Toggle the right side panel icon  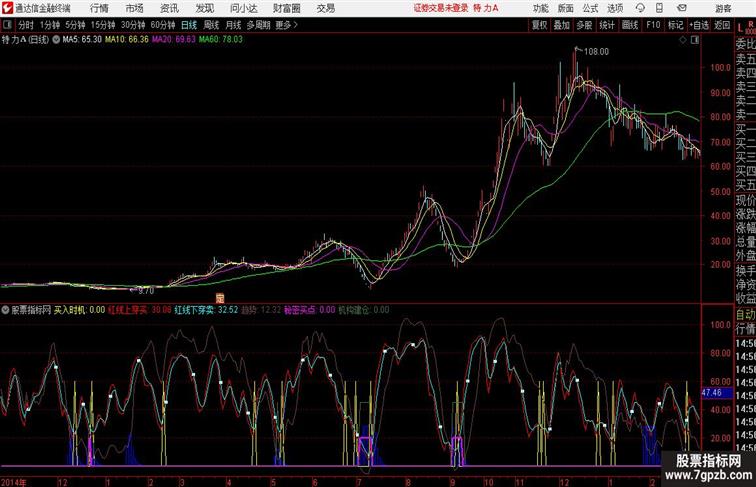click(695, 40)
